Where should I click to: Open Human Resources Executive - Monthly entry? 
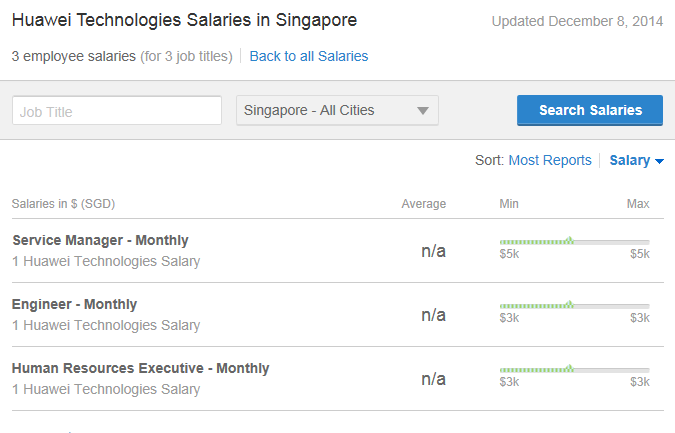coord(140,368)
